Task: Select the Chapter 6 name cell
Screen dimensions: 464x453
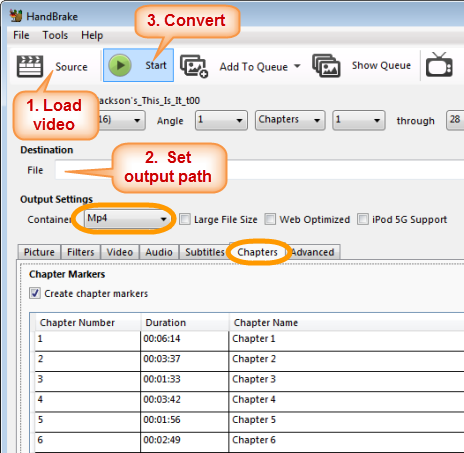Action: click(x=347, y=442)
